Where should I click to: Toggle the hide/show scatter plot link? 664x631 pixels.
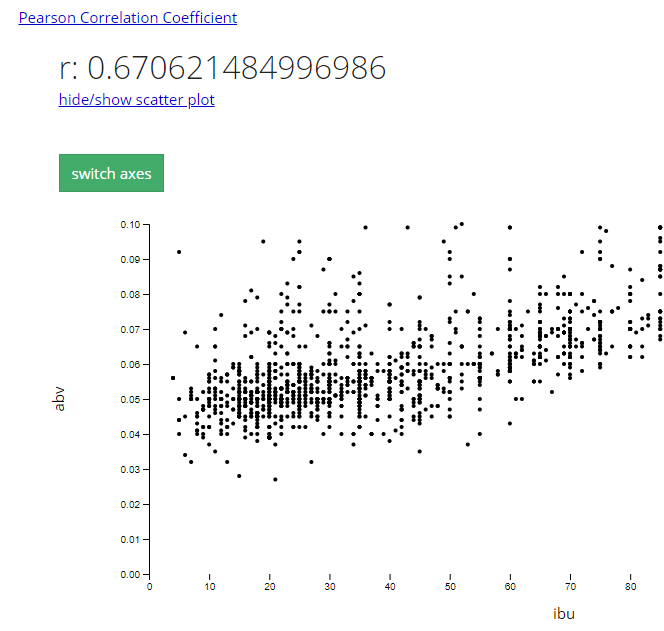pos(137,100)
